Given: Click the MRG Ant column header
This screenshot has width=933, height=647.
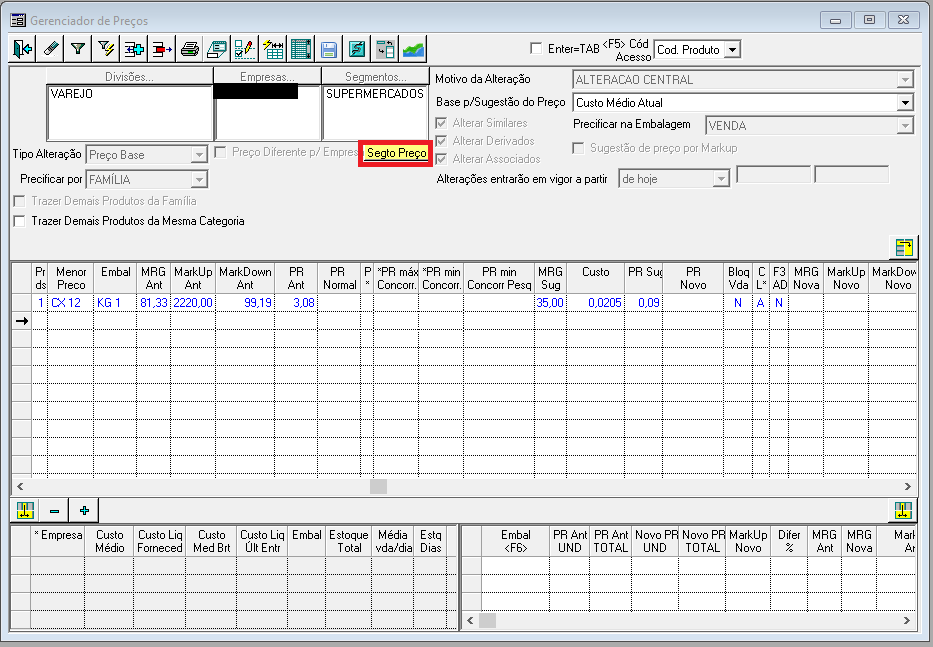Looking at the screenshot, I should point(154,278).
